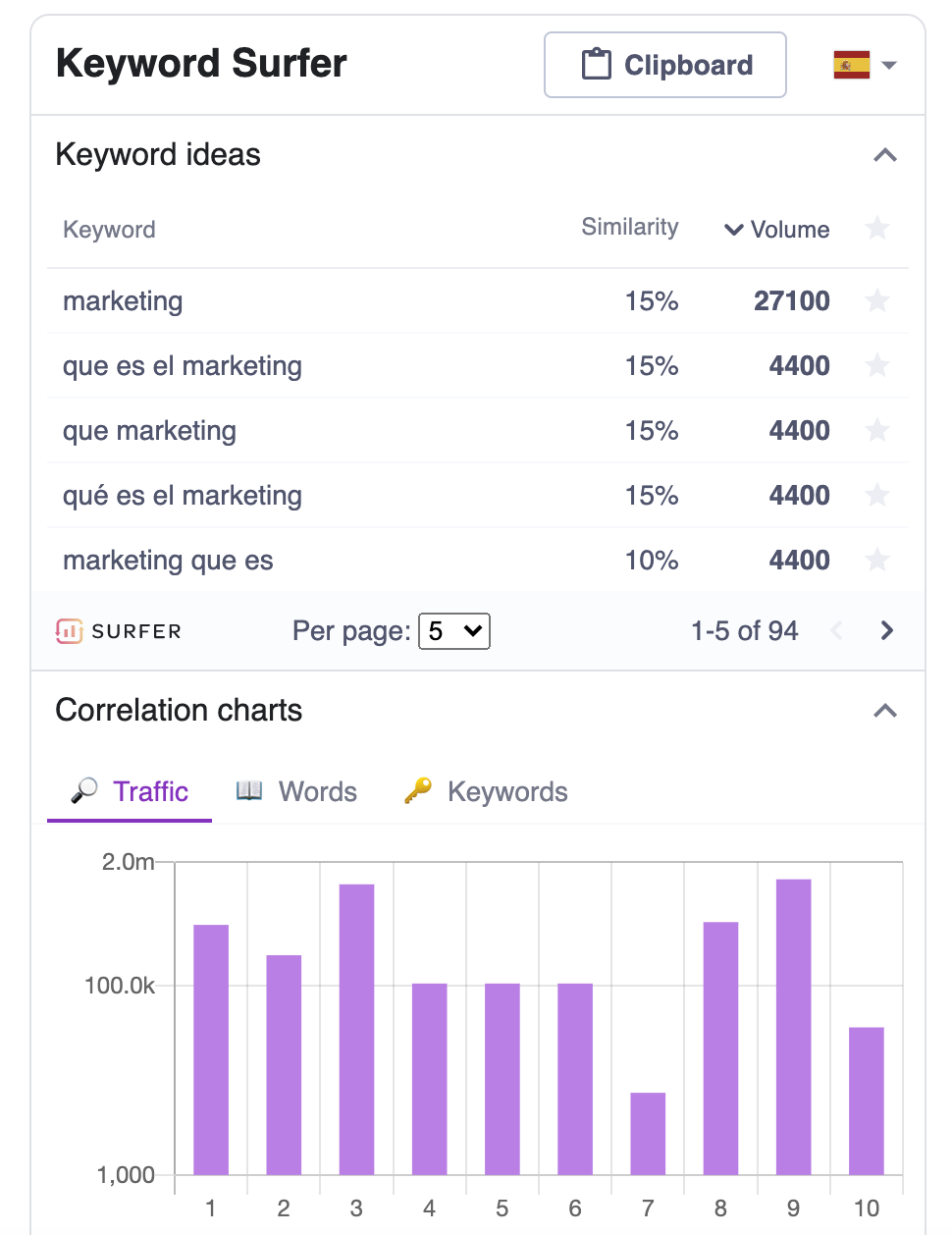Click the previous page arrow
The height and width of the screenshot is (1235, 952).
[x=836, y=630]
